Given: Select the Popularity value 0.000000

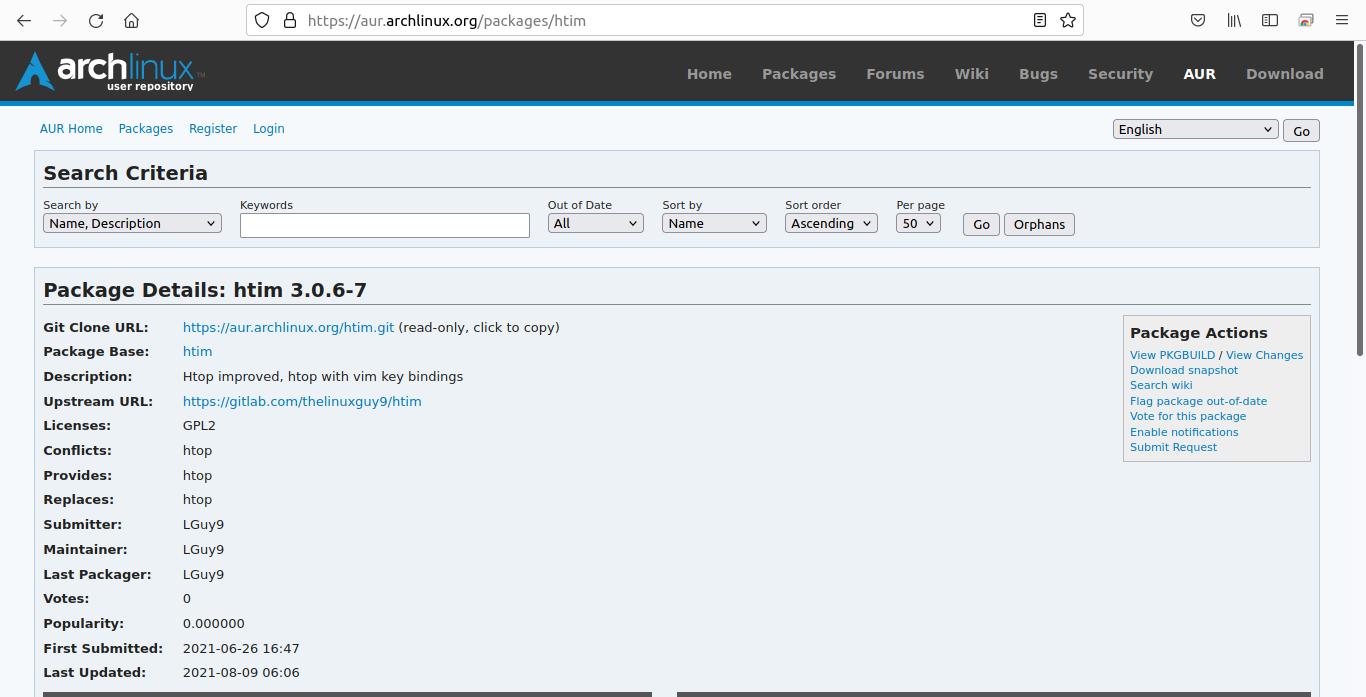Looking at the screenshot, I should tap(214, 623).
